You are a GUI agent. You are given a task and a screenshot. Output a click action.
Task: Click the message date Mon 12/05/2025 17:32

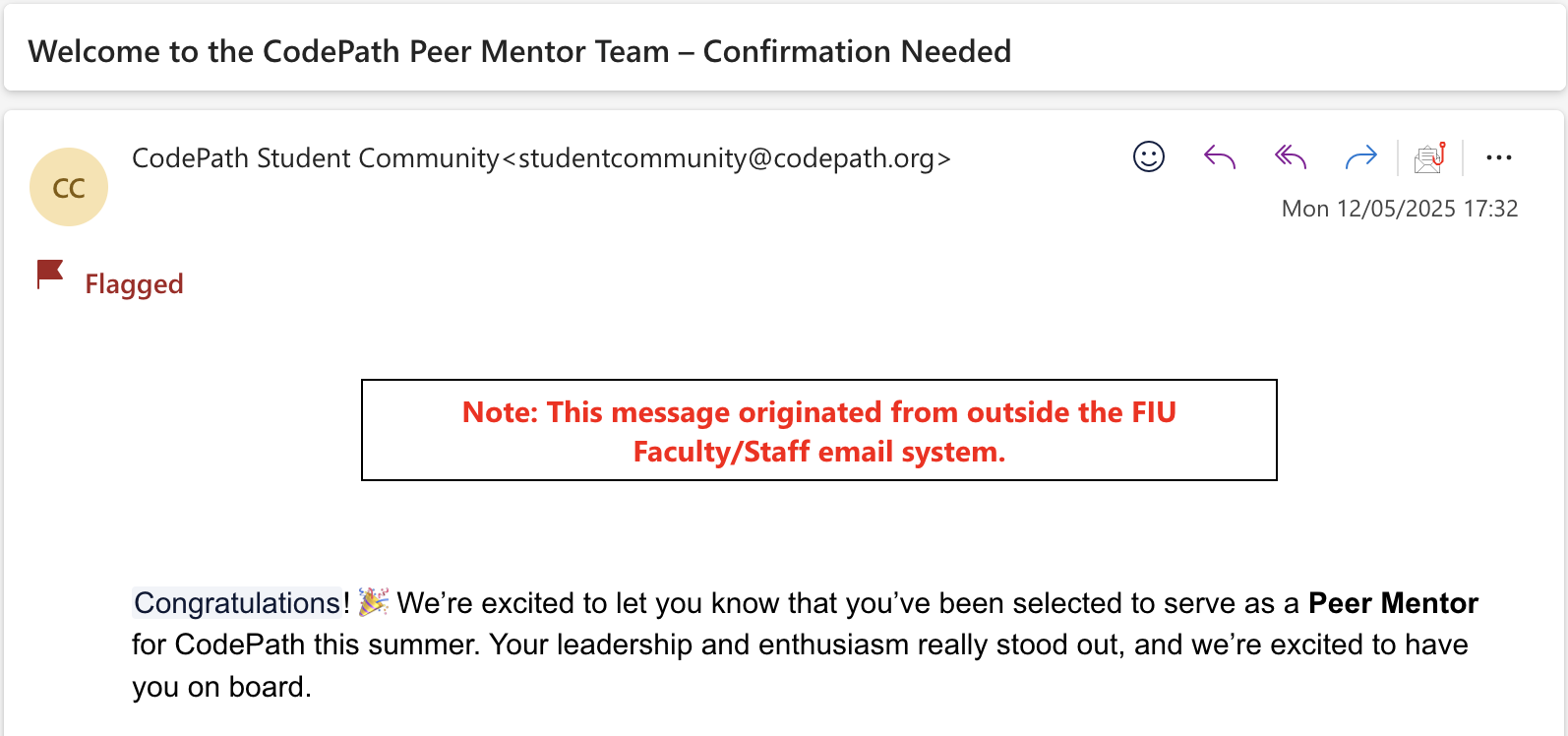[1399, 209]
